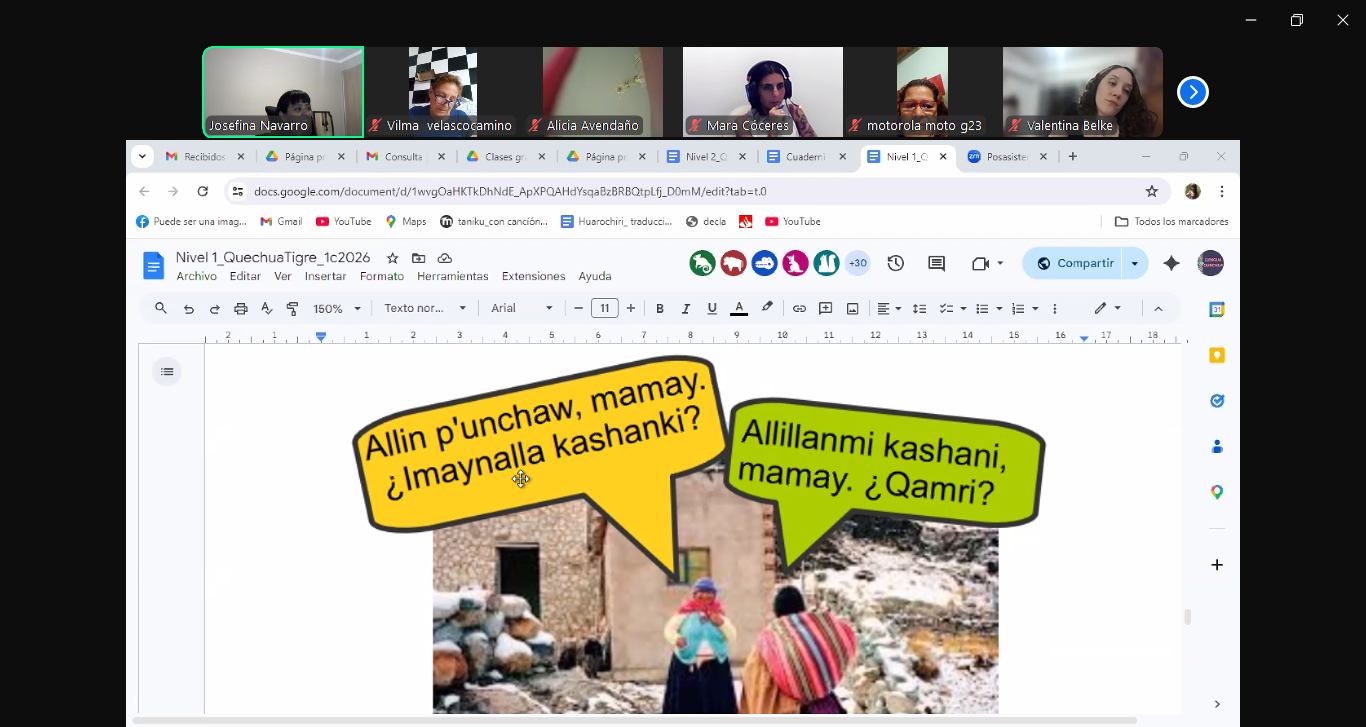Open the Herramientas menu
Image resolution: width=1366 pixels, height=727 pixels.
click(452, 276)
